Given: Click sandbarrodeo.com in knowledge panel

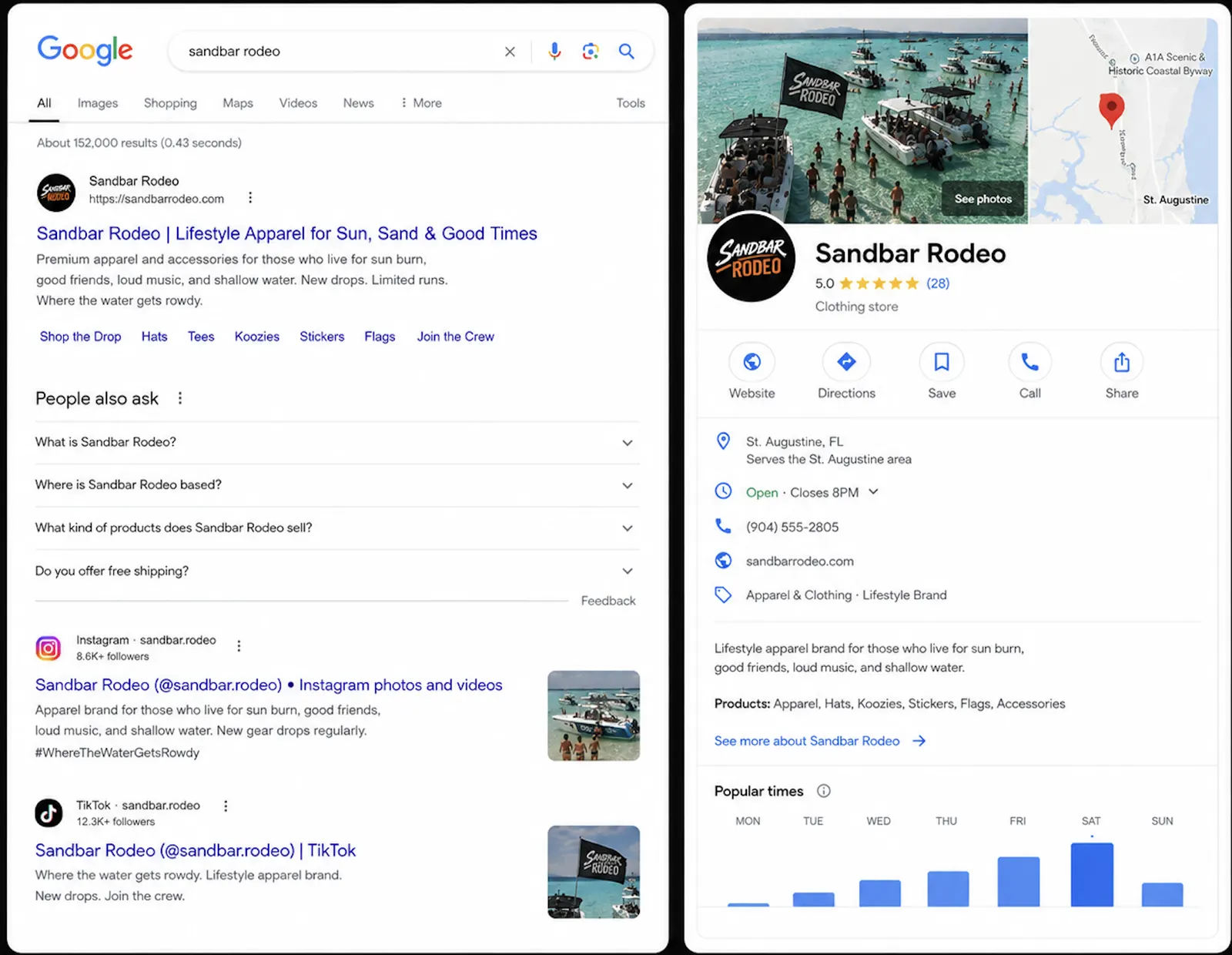Looking at the screenshot, I should point(799,561).
